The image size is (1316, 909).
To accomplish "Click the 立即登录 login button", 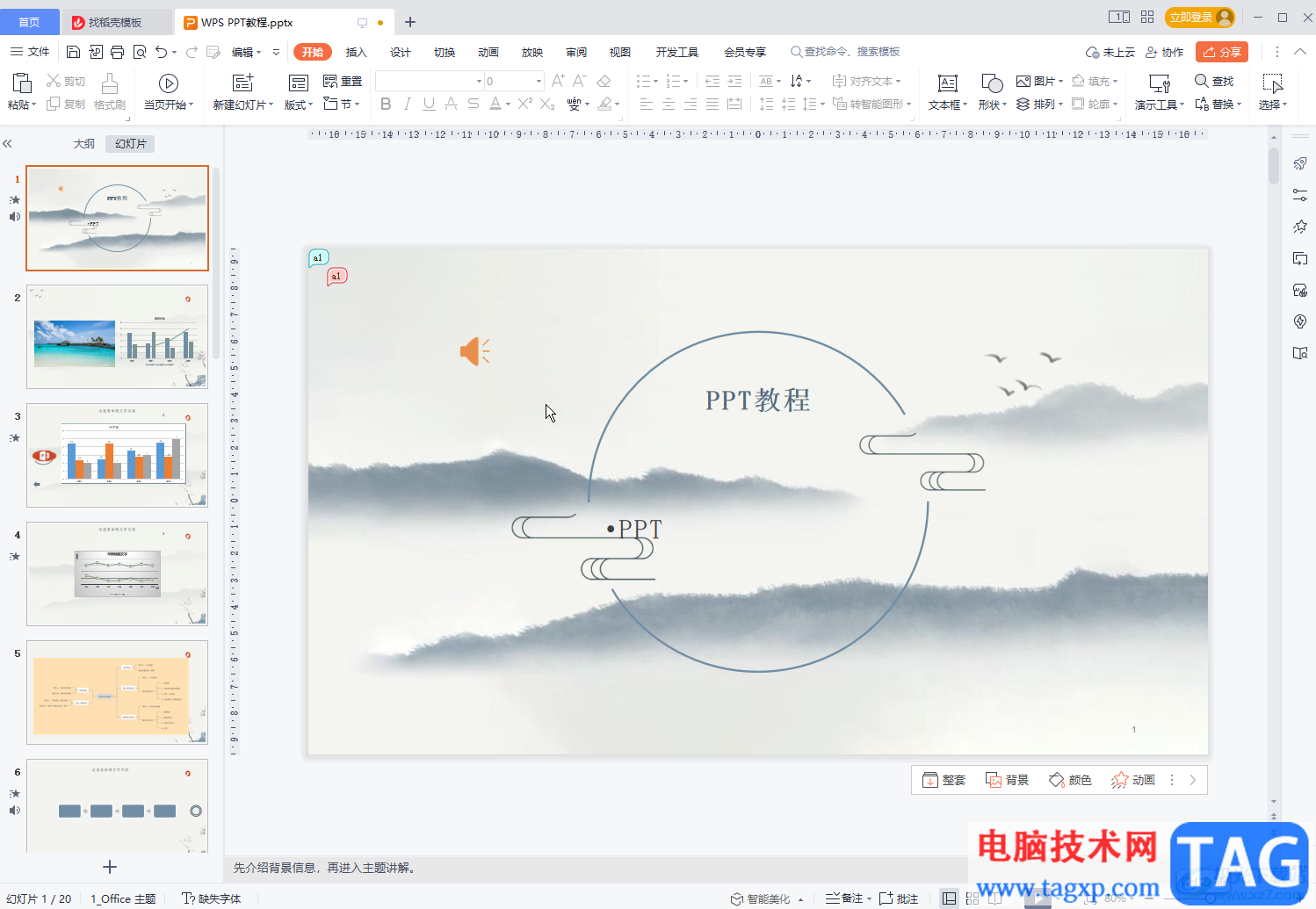I will (1199, 18).
